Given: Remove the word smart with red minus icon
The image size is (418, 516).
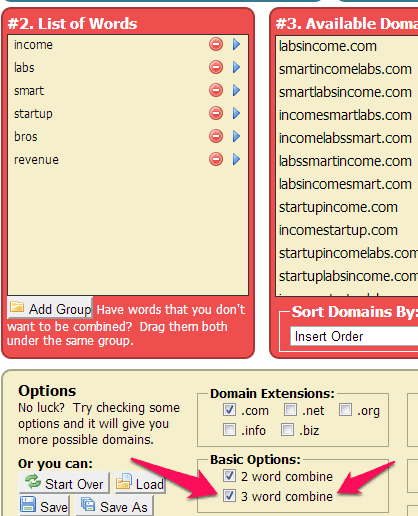Looking at the screenshot, I should coord(216,90).
